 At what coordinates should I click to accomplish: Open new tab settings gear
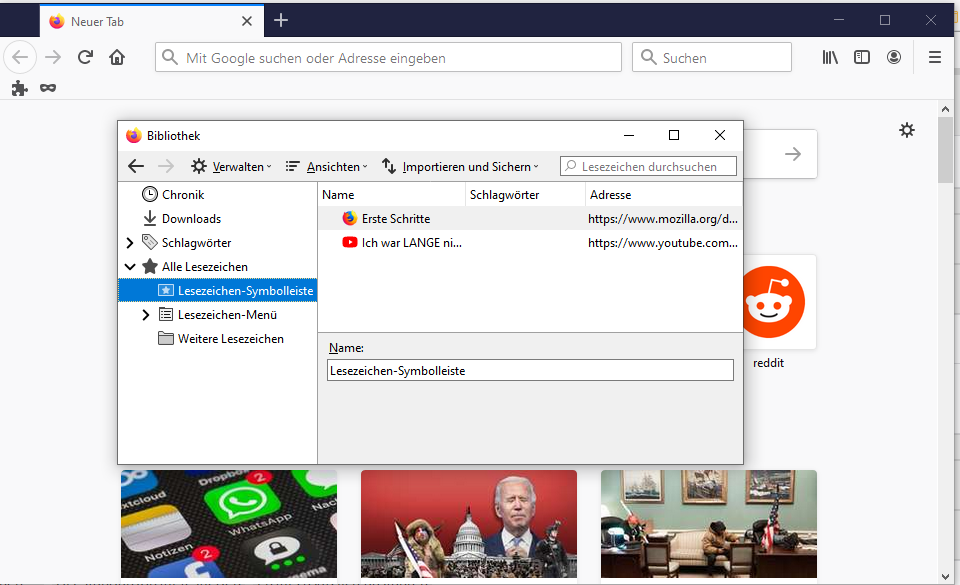[x=907, y=130]
